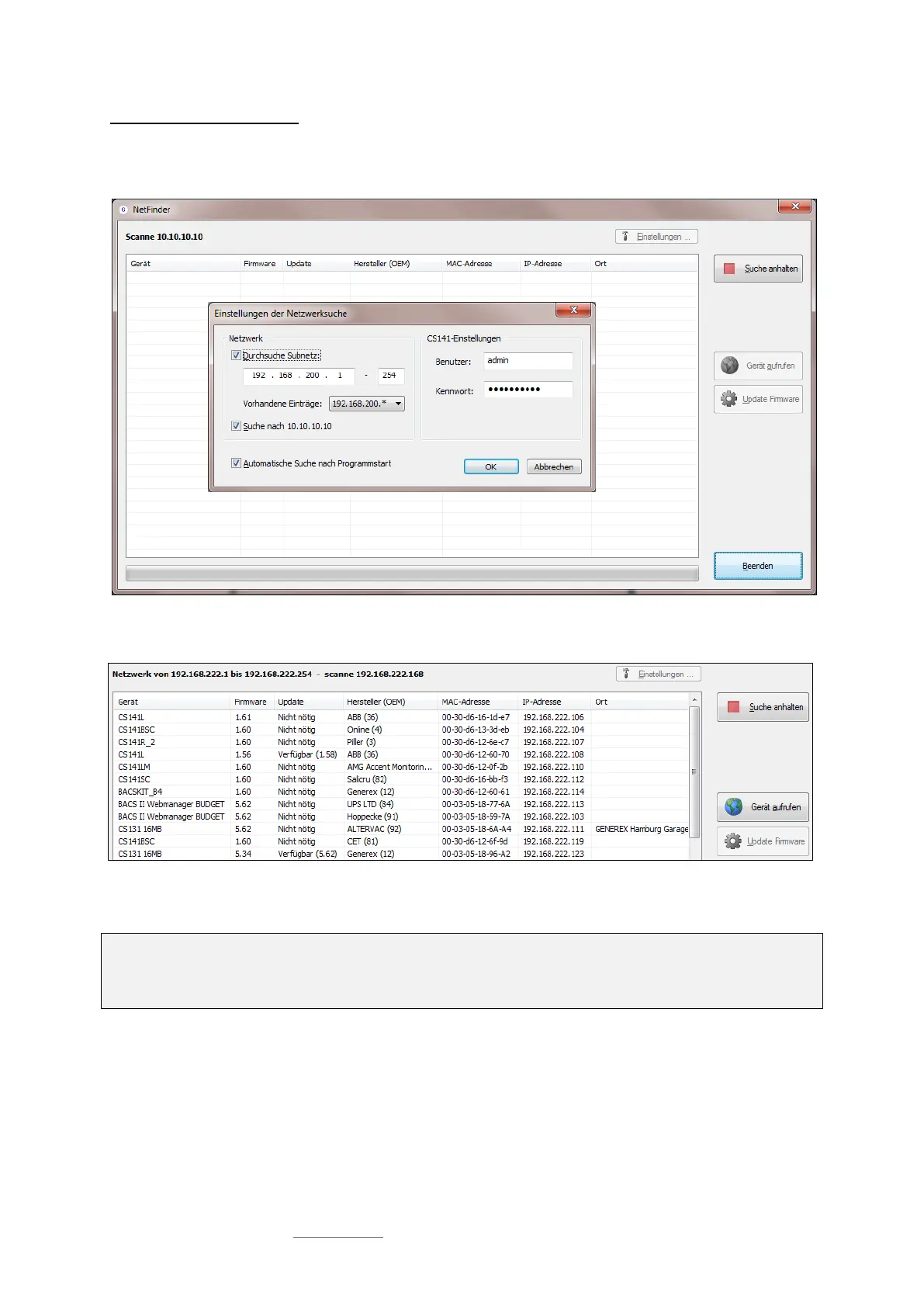Click IP address 192.168.222.108
This screenshot has height=1307, width=924.
(x=553, y=754)
